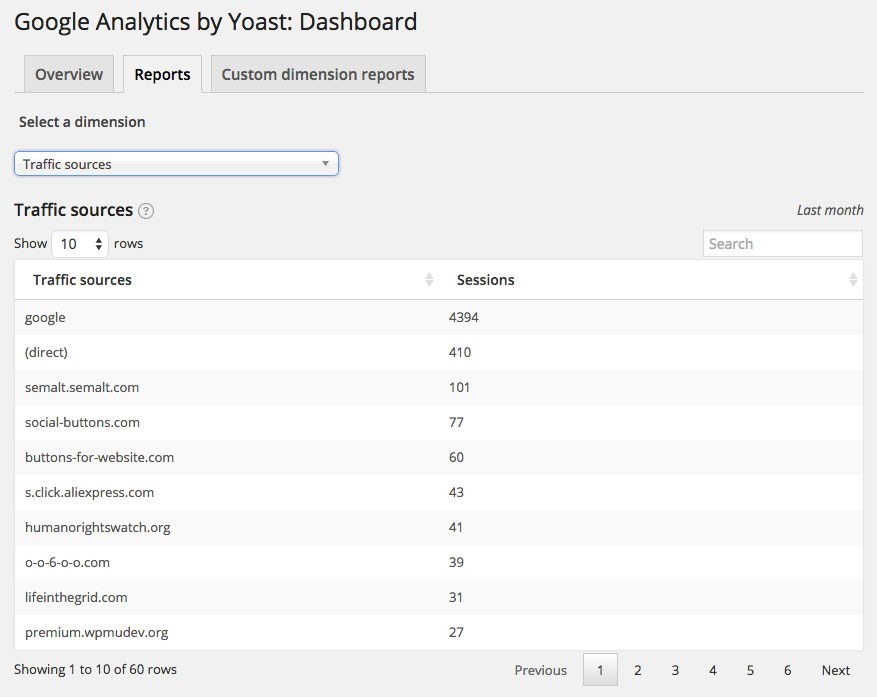Switch to the Reports tab
Image resolution: width=877 pixels, height=697 pixels.
(162, 74)
